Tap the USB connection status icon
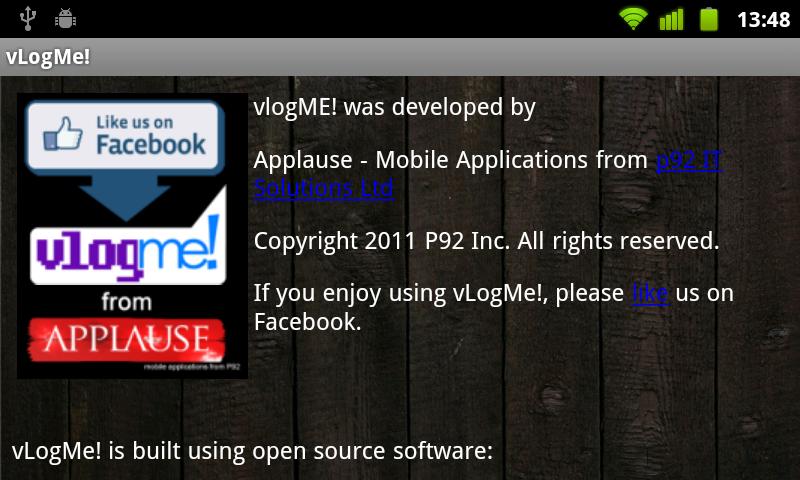Screen dimensions: 800x480 [28, 19]
